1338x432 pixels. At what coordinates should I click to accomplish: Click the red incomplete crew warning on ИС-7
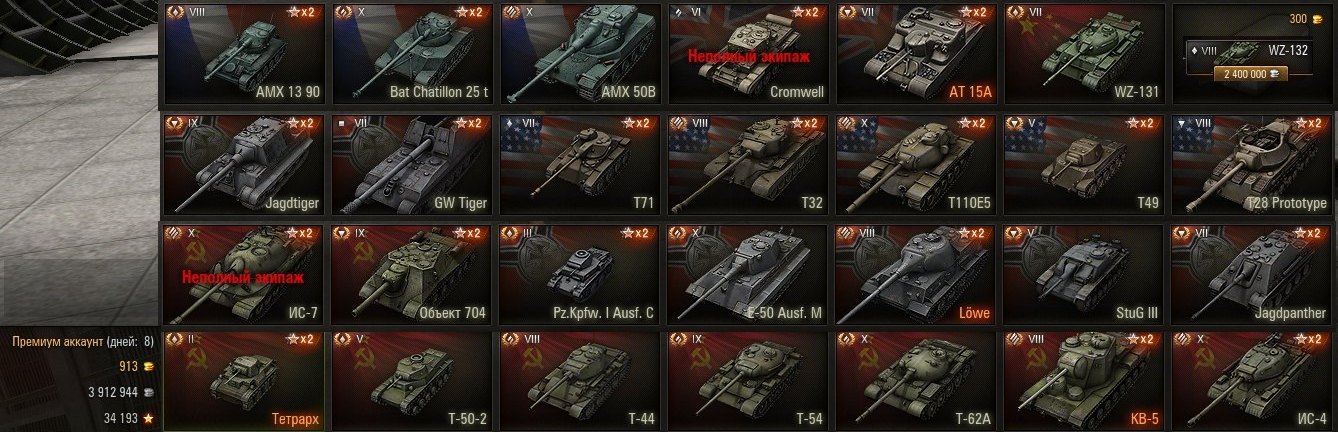pos(243,278)
